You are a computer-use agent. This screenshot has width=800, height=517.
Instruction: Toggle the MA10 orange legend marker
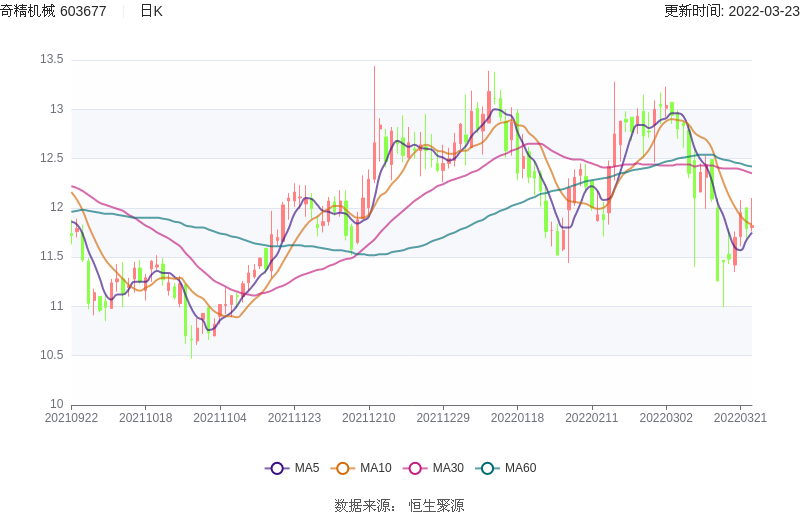point(343,468)
